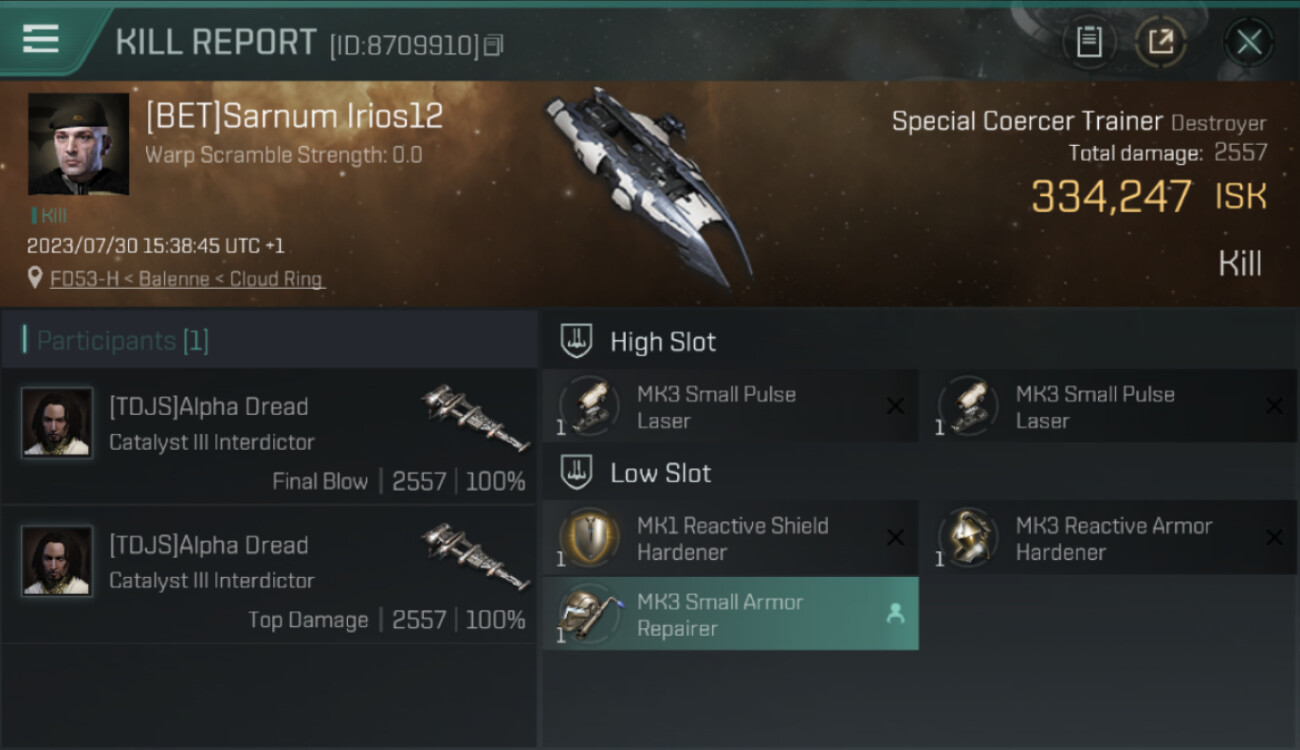Open the hamburger menu icon

(40, 39)
